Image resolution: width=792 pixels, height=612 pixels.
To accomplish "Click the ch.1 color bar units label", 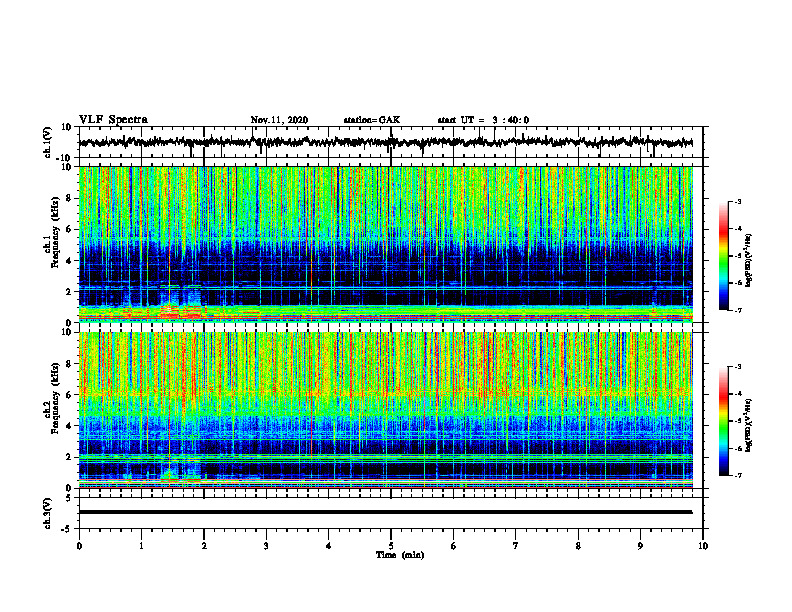I will coord(749,259).
